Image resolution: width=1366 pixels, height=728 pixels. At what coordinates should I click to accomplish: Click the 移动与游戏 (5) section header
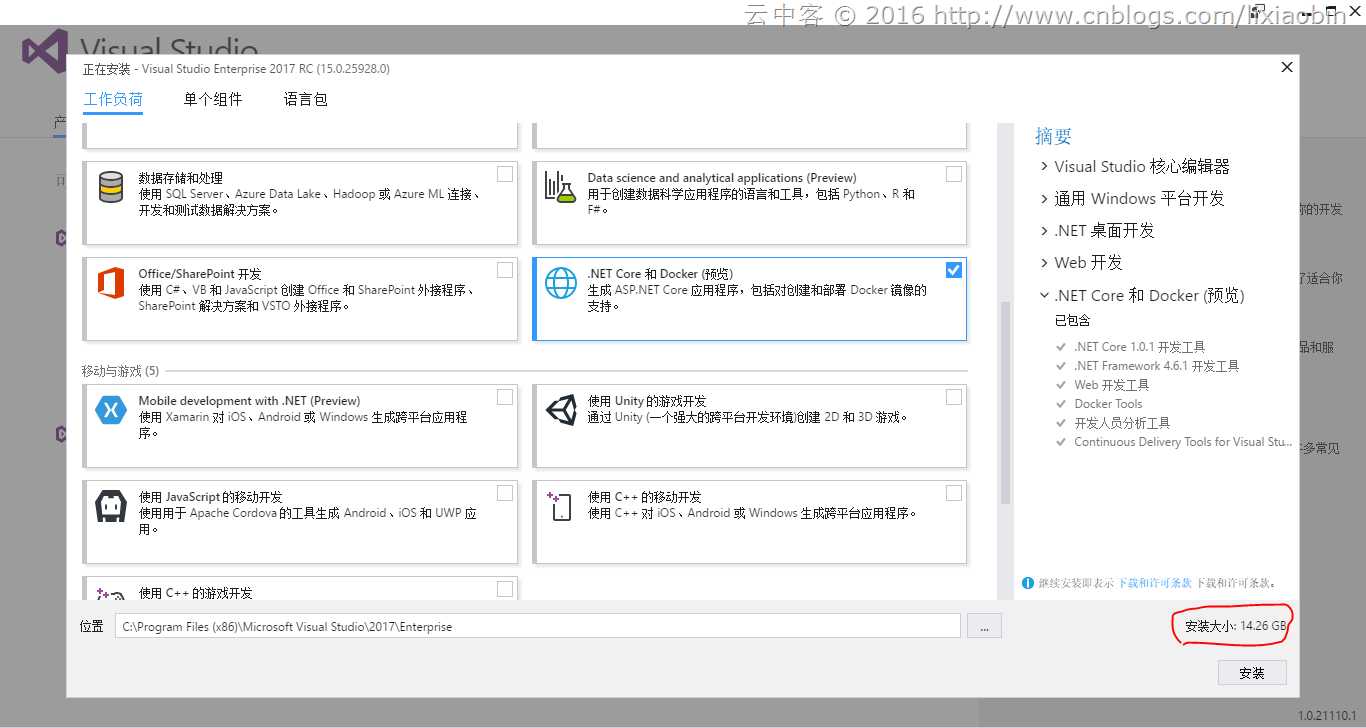[x=120, y=371]
